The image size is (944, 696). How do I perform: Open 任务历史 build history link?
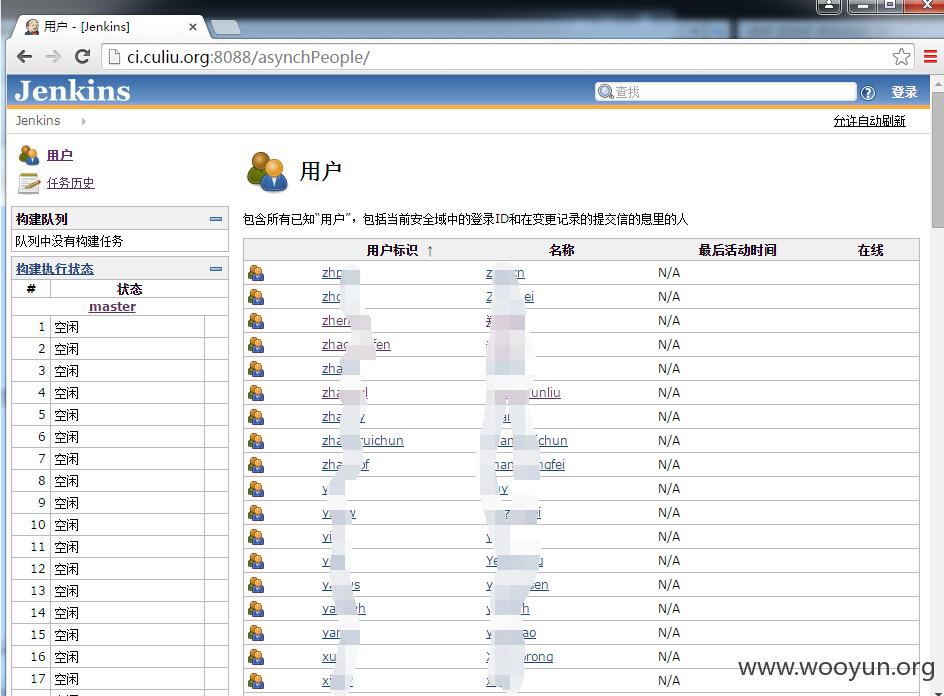point(70,182)
